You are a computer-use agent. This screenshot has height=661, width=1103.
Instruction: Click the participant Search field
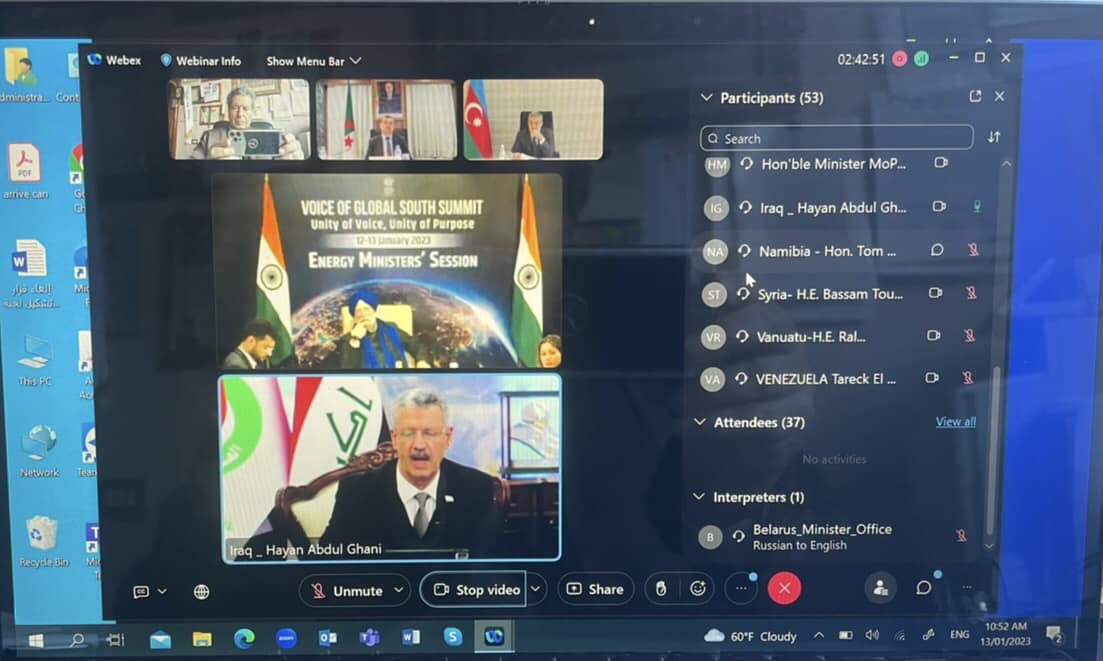click(x=837, y=138)
